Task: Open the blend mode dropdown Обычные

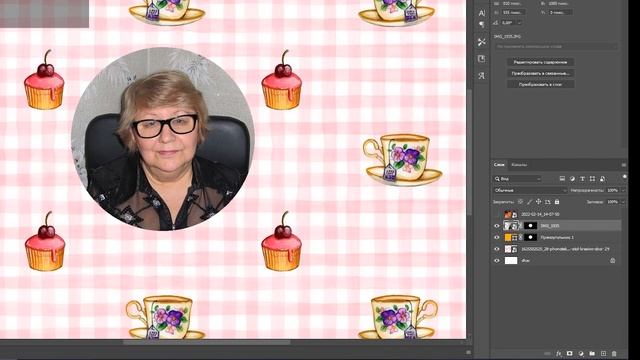Action: (x=530, y=190)
